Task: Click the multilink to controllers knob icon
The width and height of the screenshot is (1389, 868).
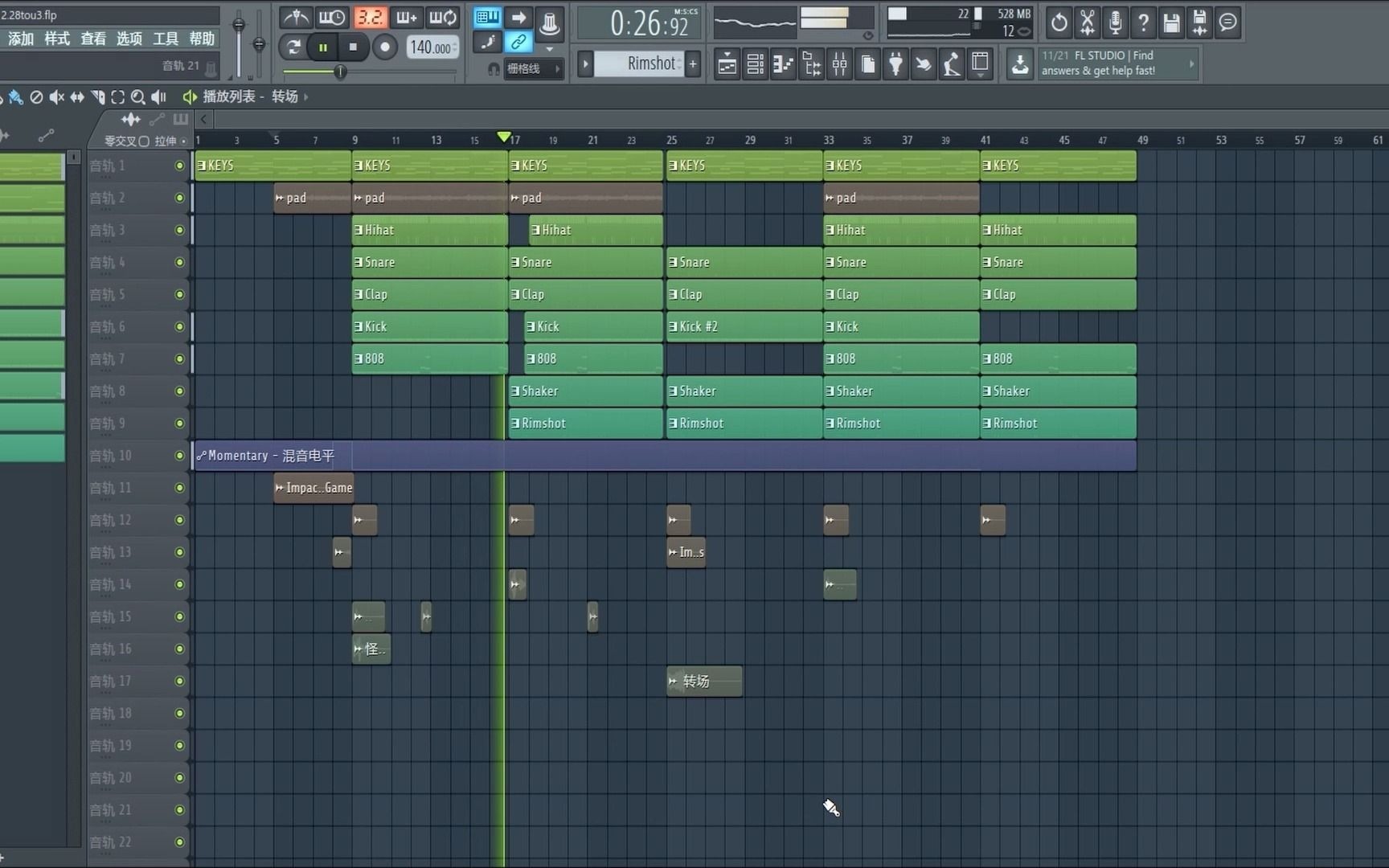Action: (550, 23)
